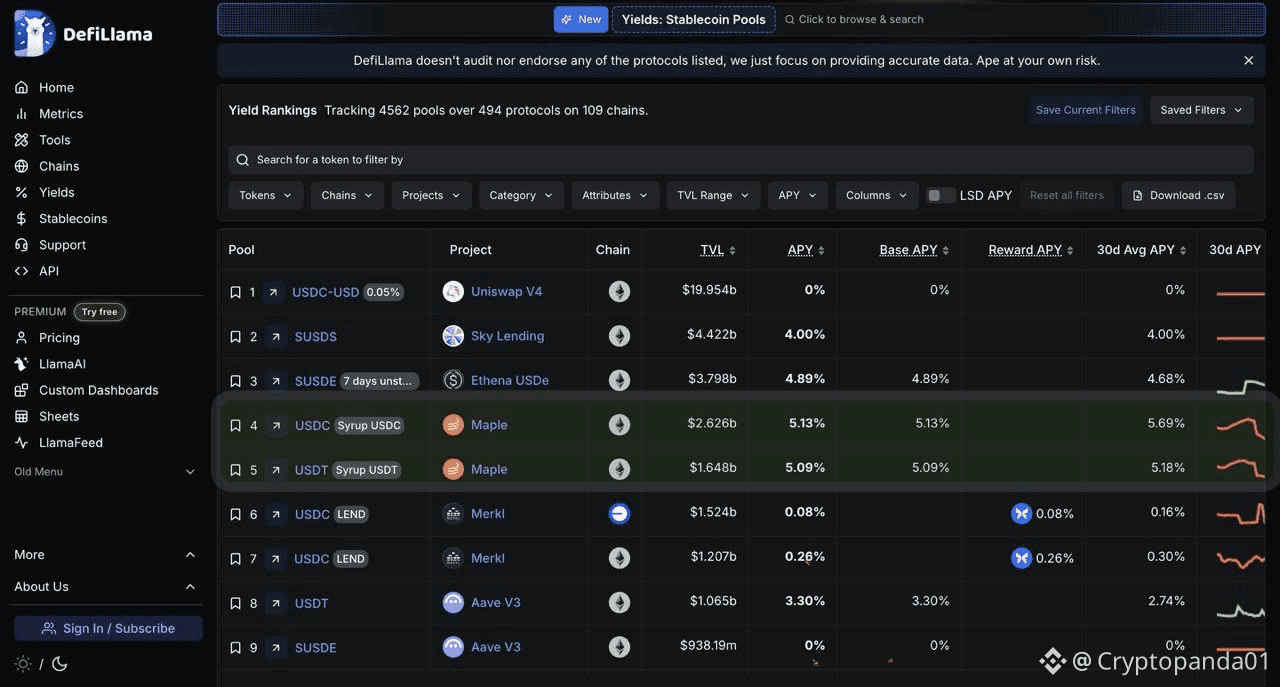Click the New button in top bar
Viewport: 1280px width, 687px height.
click(x=581, y=19)
